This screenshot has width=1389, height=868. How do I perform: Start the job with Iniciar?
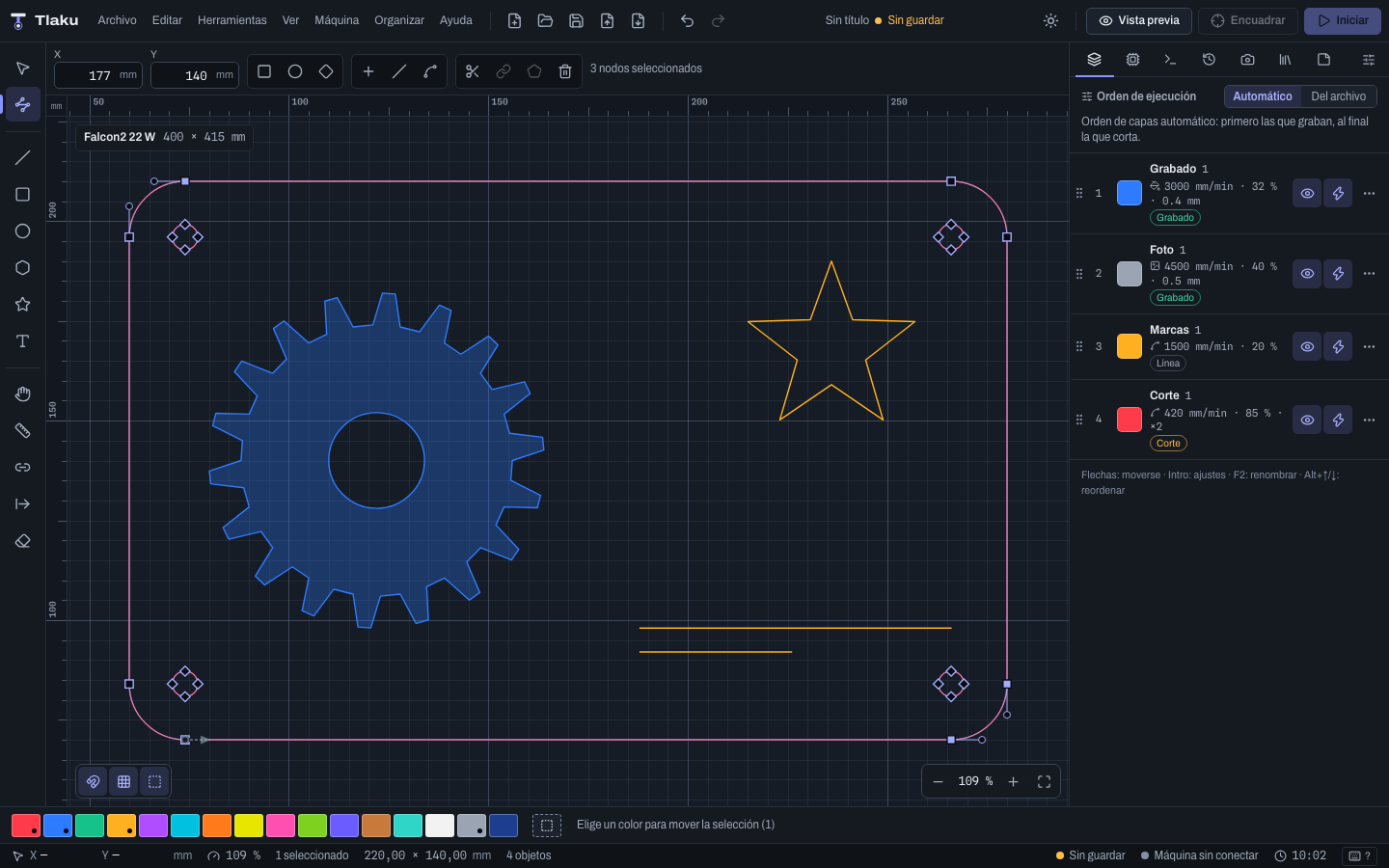[x=1343, y=20]
